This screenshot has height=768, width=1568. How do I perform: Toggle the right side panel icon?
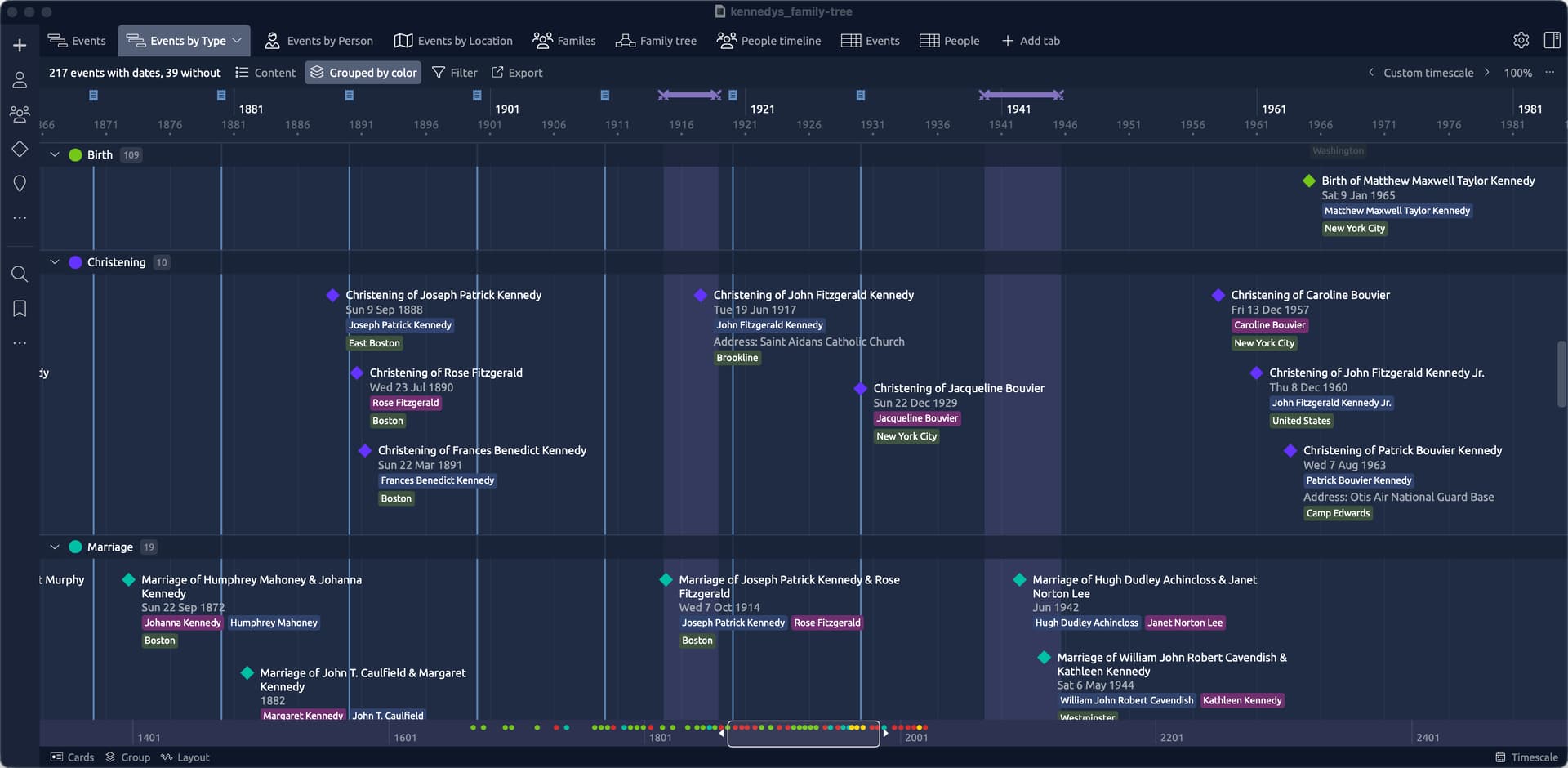1552,41
